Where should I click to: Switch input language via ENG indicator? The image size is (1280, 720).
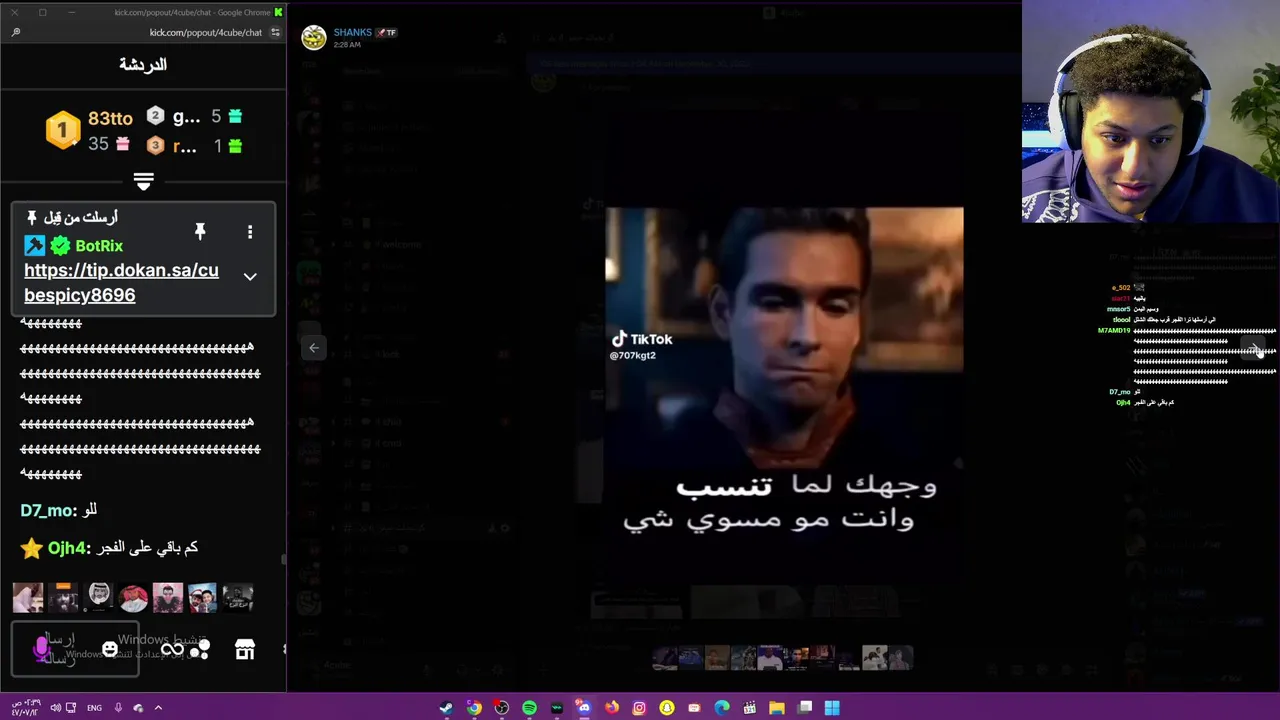(94, 708)
